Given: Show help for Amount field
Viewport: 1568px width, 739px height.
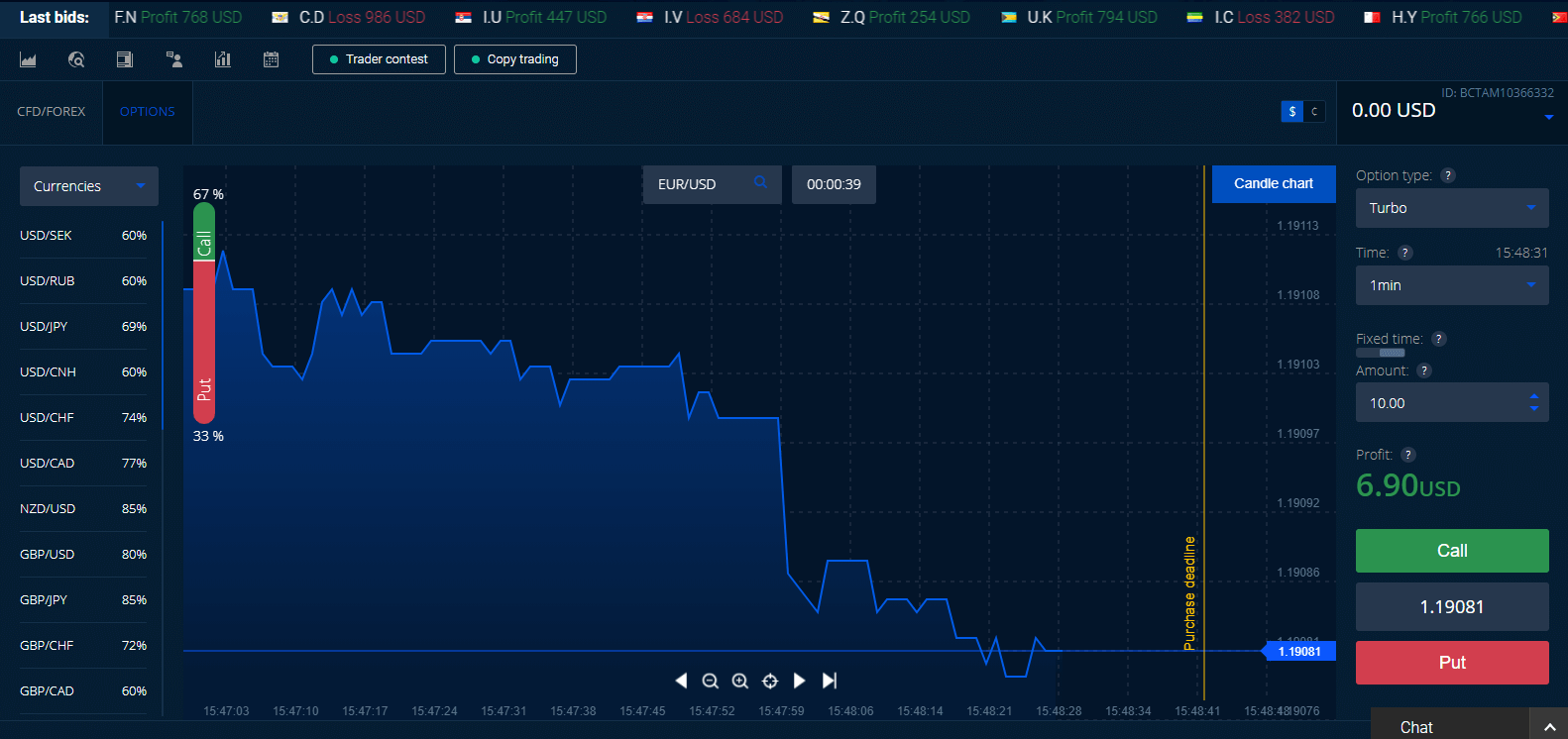Looking at the screenshot, I should coord(1424,370).
